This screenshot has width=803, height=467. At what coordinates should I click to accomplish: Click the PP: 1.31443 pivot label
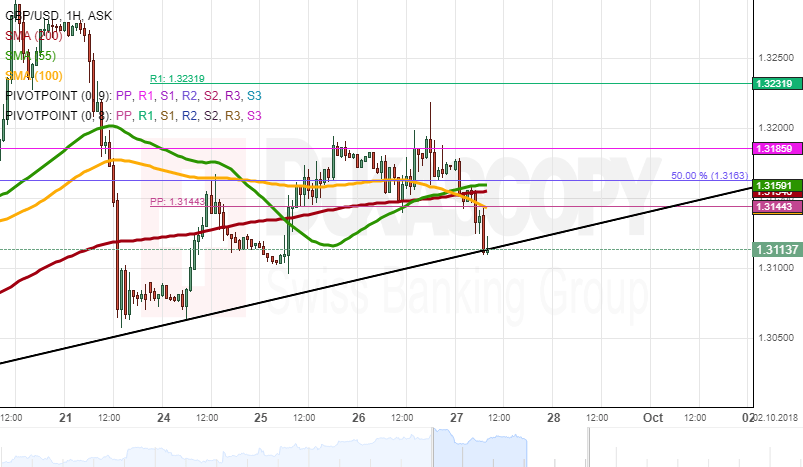178,200
